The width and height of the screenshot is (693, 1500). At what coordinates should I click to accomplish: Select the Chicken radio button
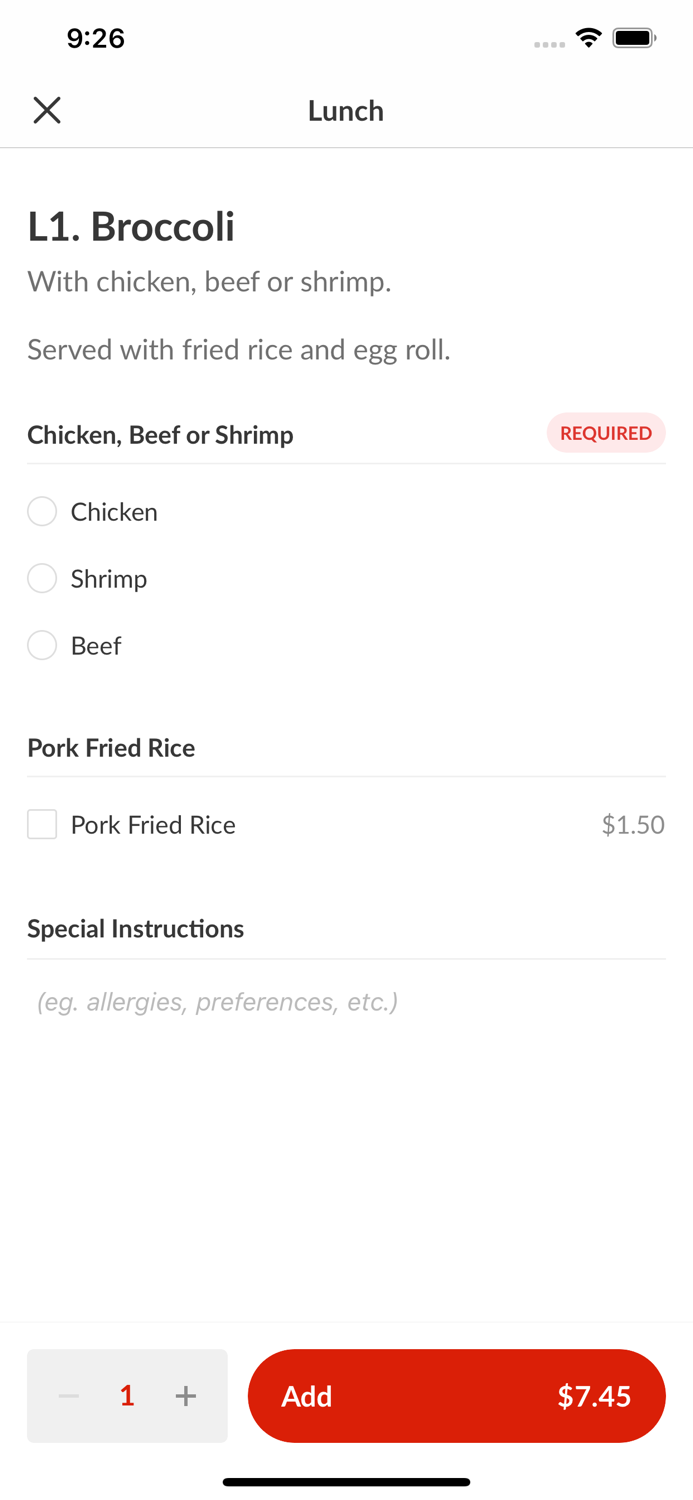(42, 512)
